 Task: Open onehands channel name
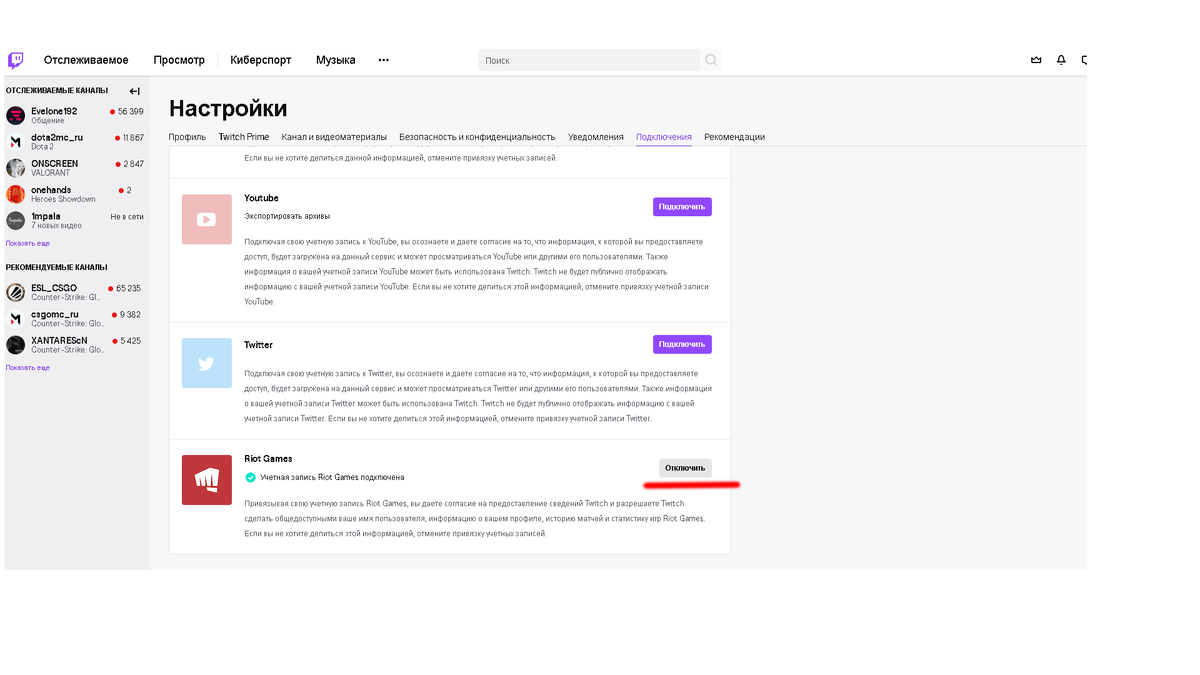[x=51, y=190]
